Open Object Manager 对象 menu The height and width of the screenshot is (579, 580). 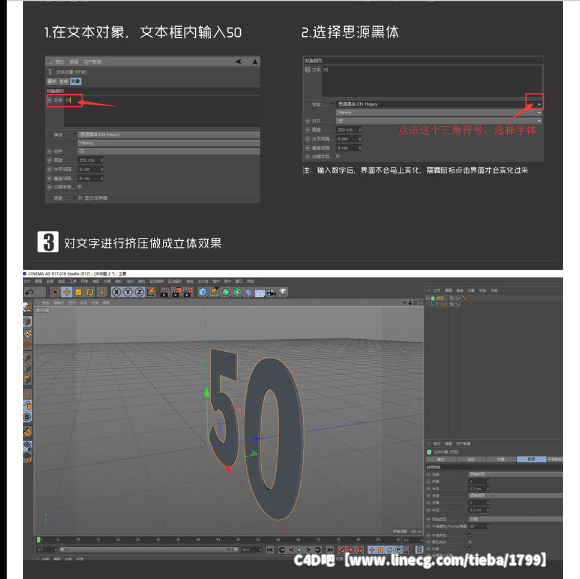point(471,290)
